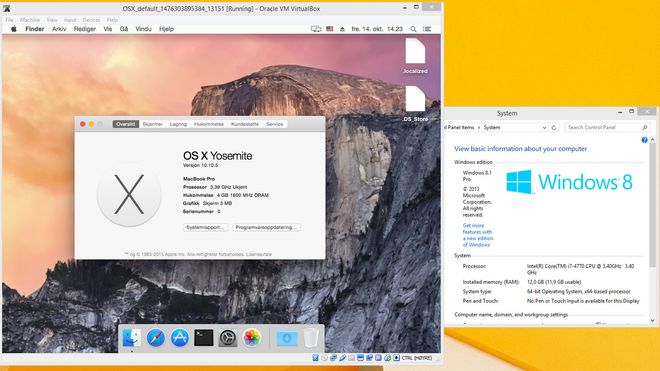Switch to the Lagring tab
This screenshot has height=371, width=660.
pos(178,124)
